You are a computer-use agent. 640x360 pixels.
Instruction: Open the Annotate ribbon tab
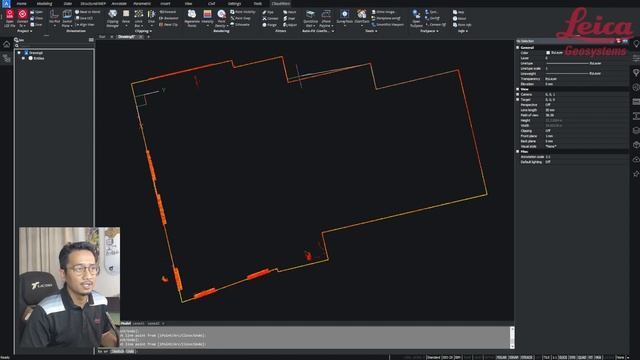coord(119,3)
